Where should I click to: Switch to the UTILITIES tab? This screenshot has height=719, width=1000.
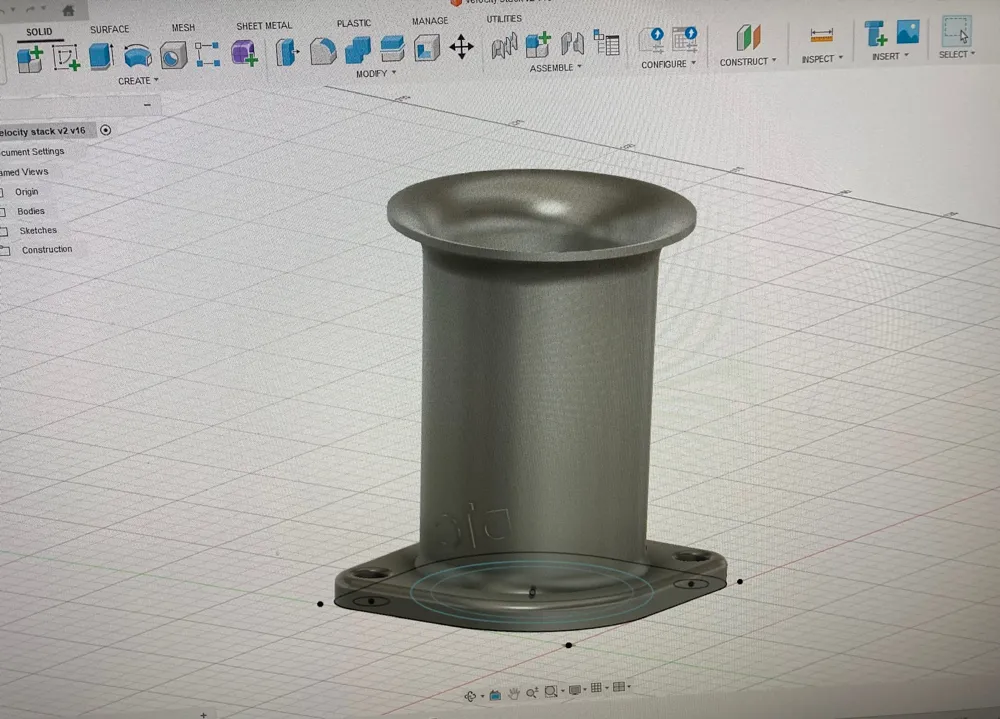tap(504, 19)
